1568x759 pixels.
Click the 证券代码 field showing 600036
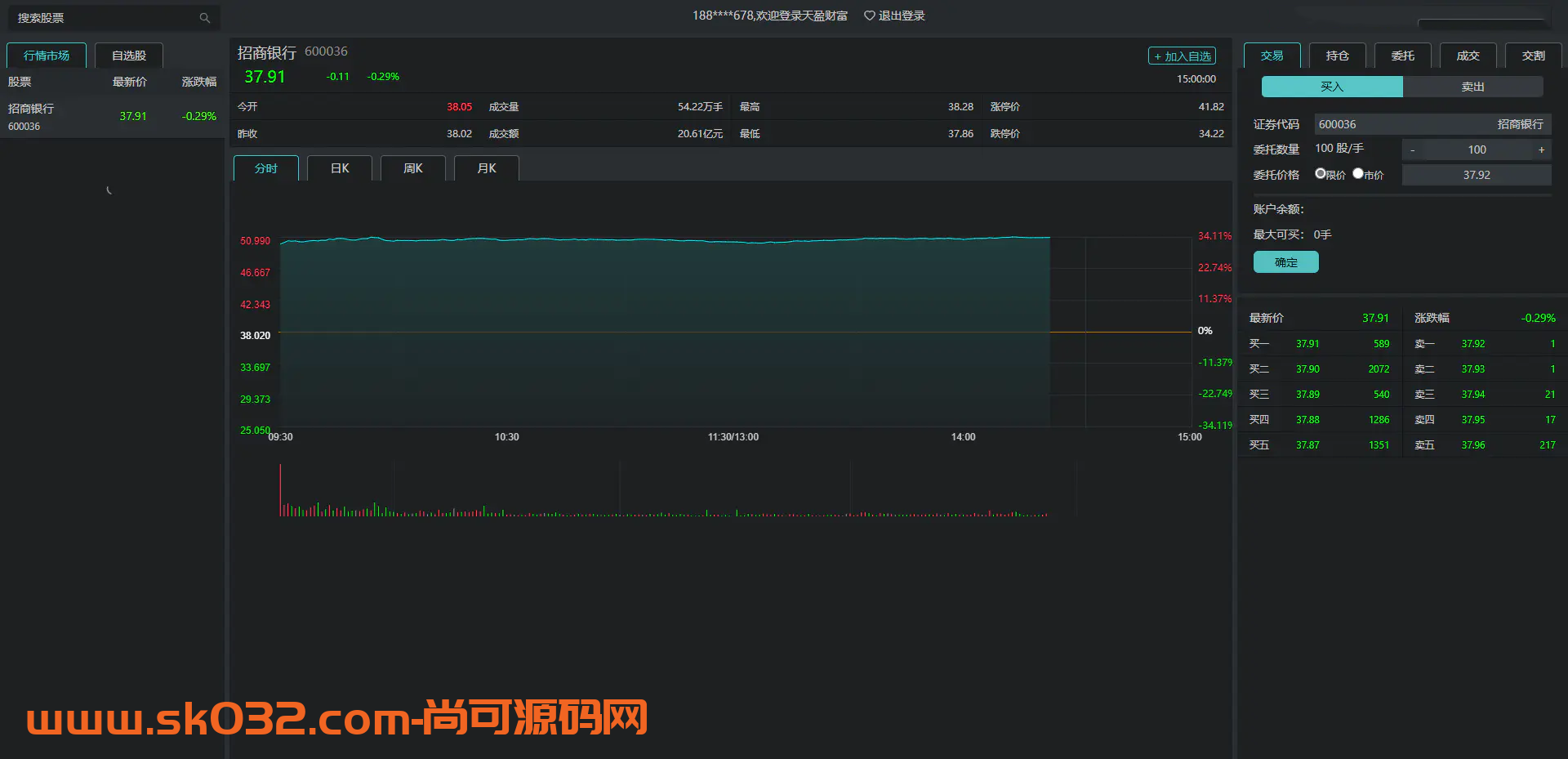1432,124
